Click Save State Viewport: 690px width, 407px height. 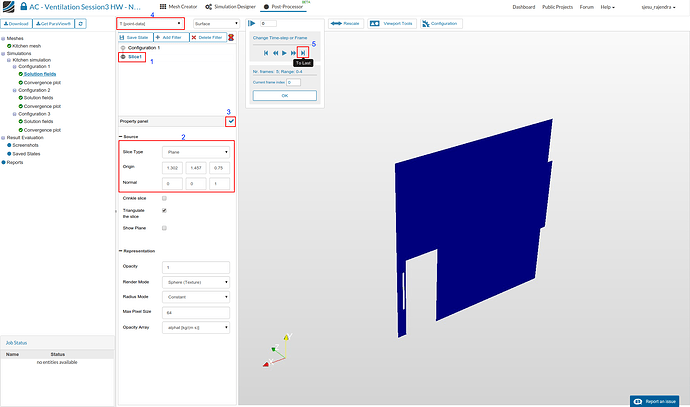click(x=134, y=37)
